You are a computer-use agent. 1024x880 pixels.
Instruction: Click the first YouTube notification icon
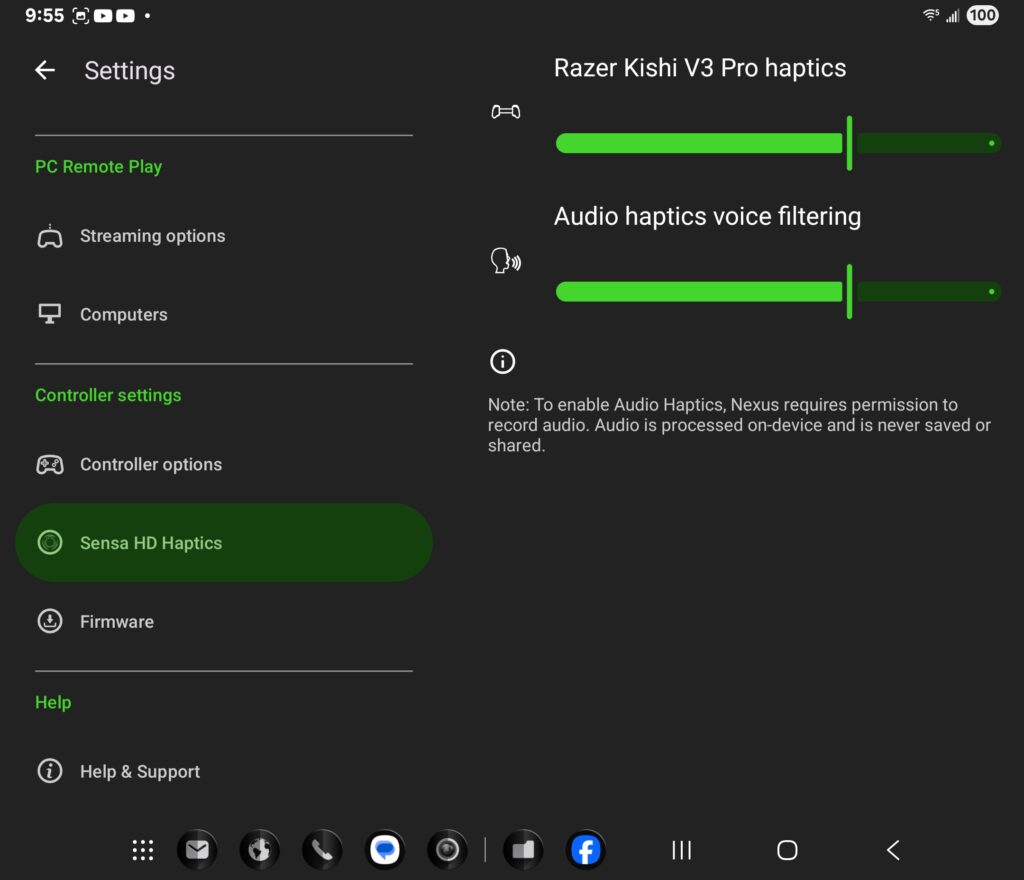click(x=103, y=16)
